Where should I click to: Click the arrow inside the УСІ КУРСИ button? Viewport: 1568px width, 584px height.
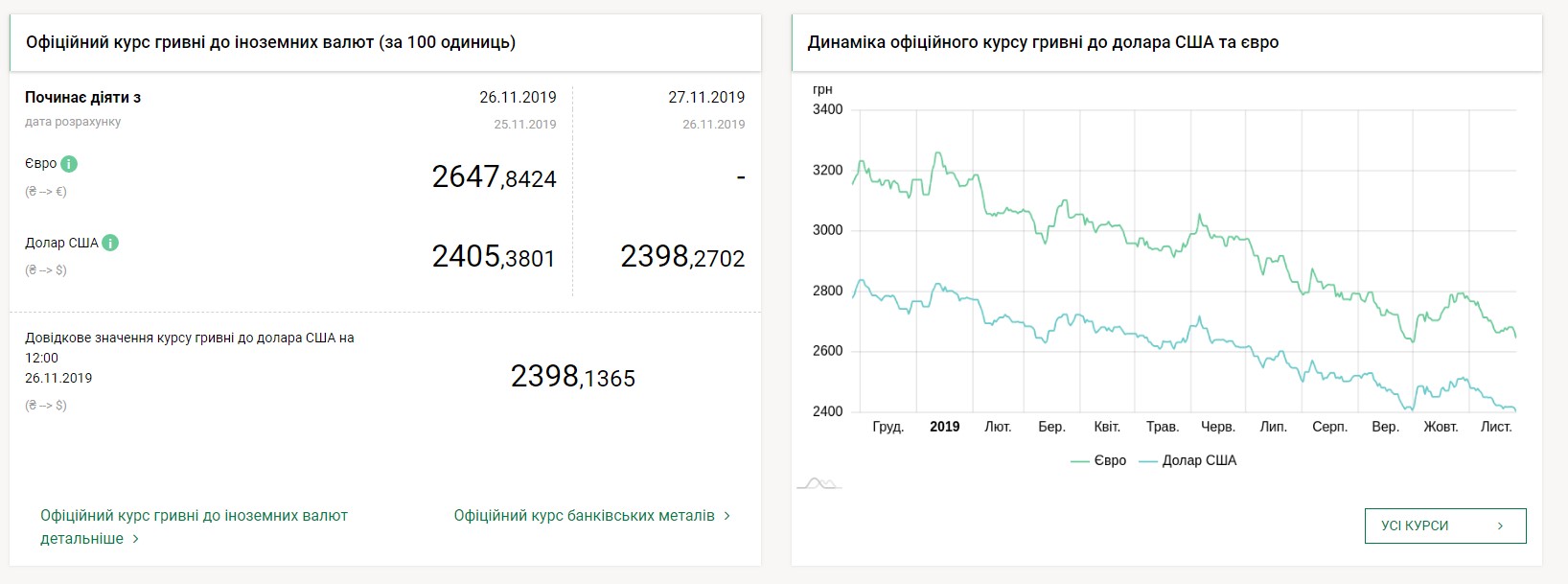1500,526
